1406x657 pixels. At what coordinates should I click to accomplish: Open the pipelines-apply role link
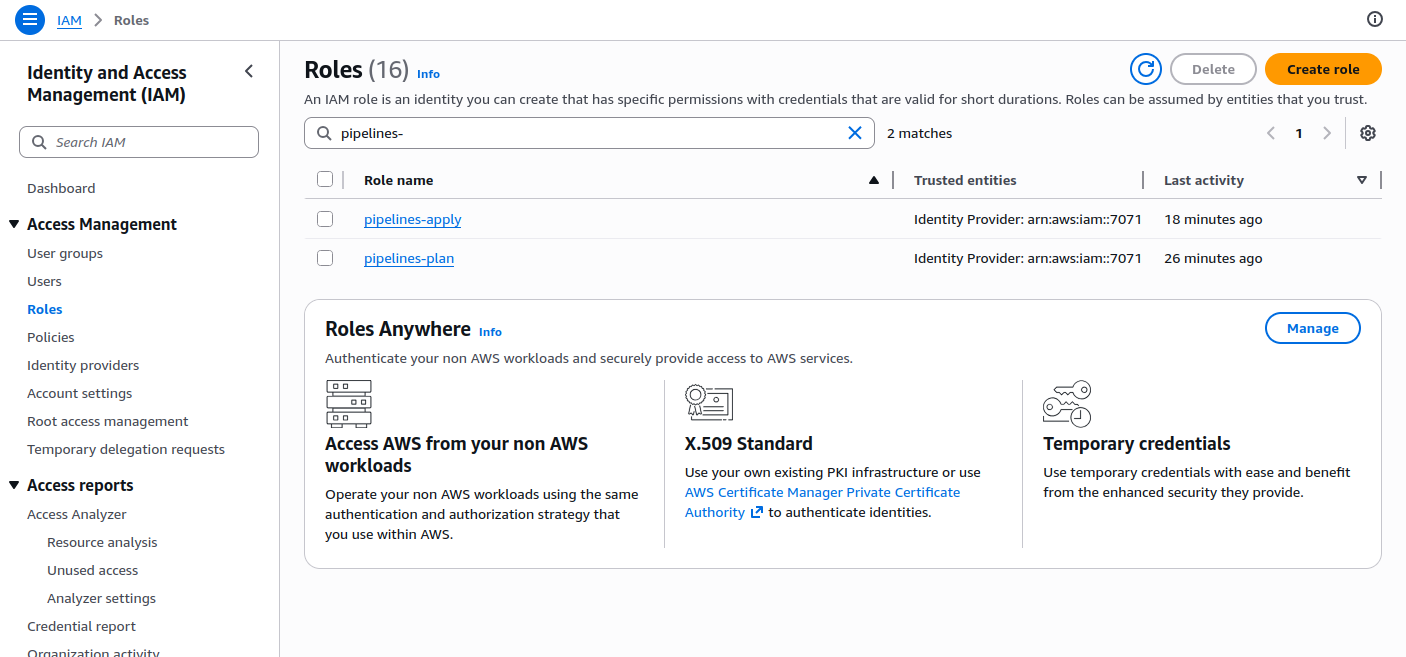tap(412, 219)
